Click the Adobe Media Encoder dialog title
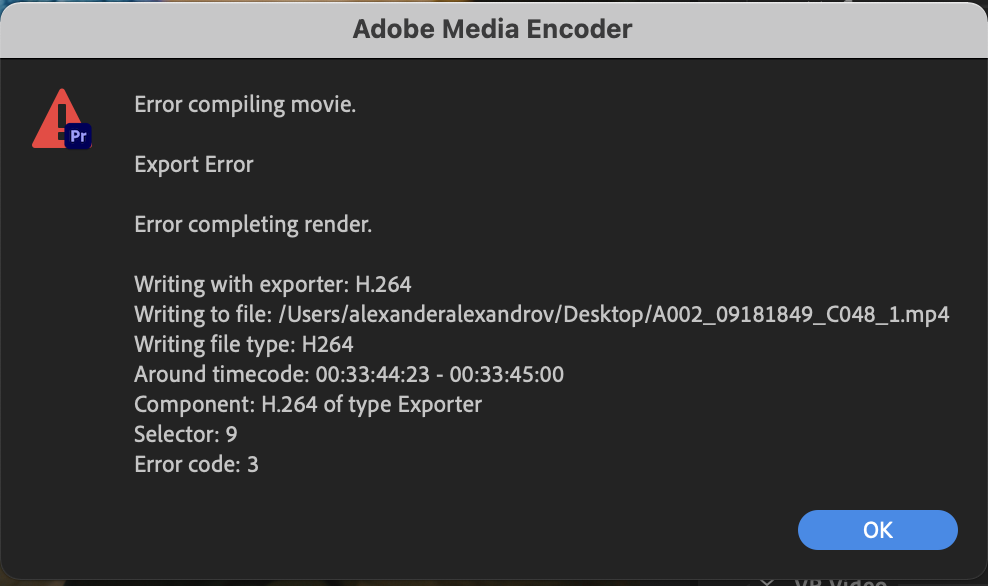 click(x=493, y=29)
